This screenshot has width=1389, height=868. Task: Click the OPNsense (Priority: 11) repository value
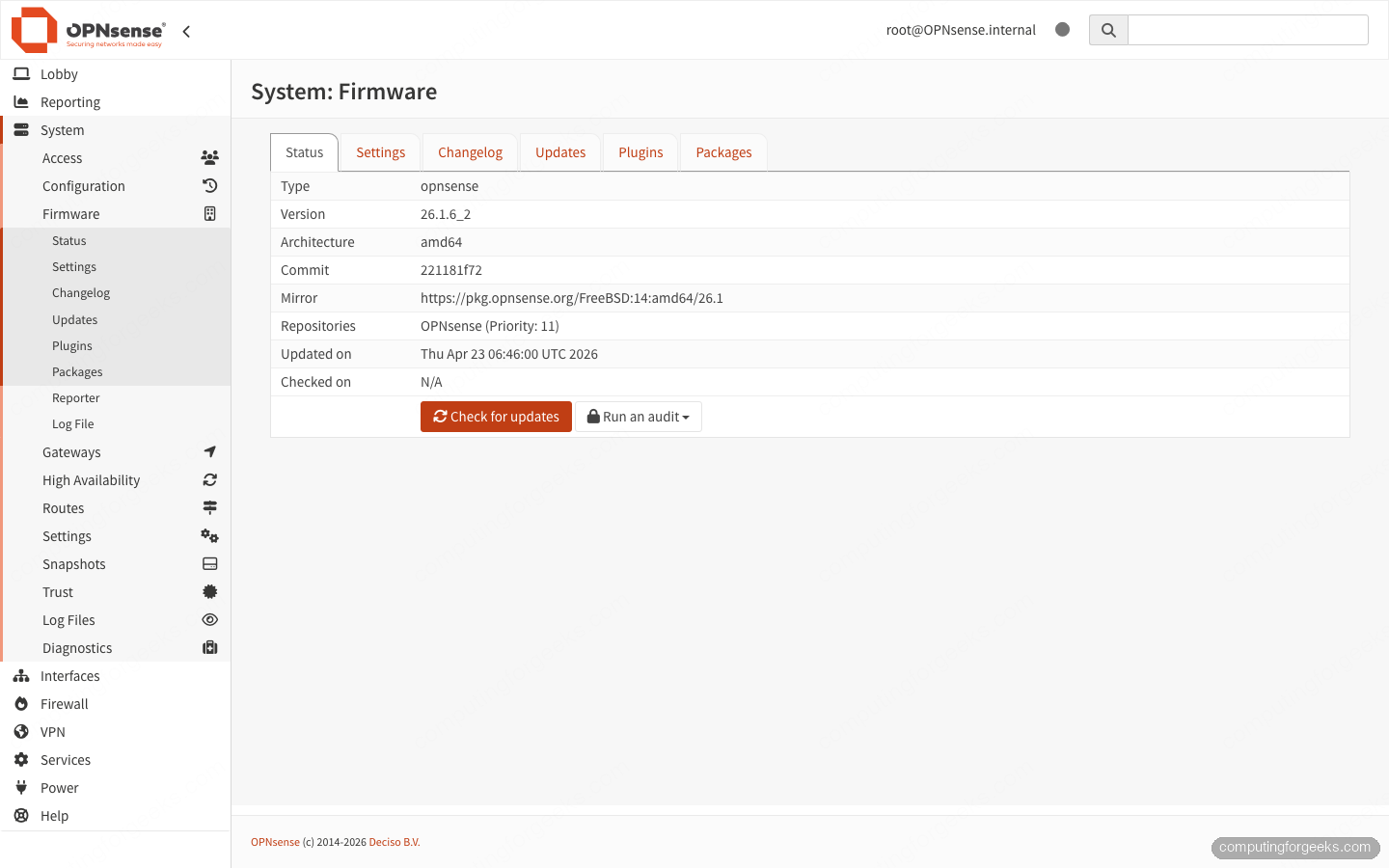(490, 326)
